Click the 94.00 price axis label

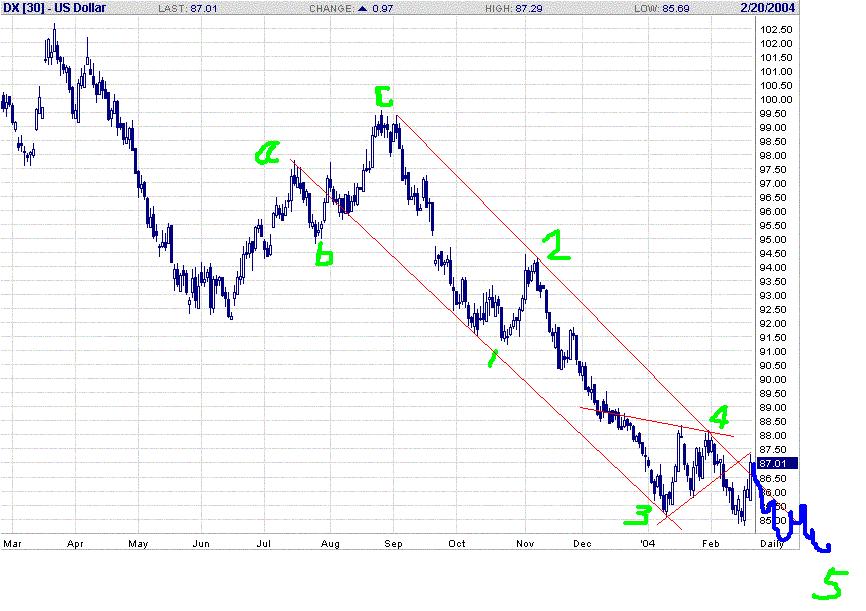[773, 267]
